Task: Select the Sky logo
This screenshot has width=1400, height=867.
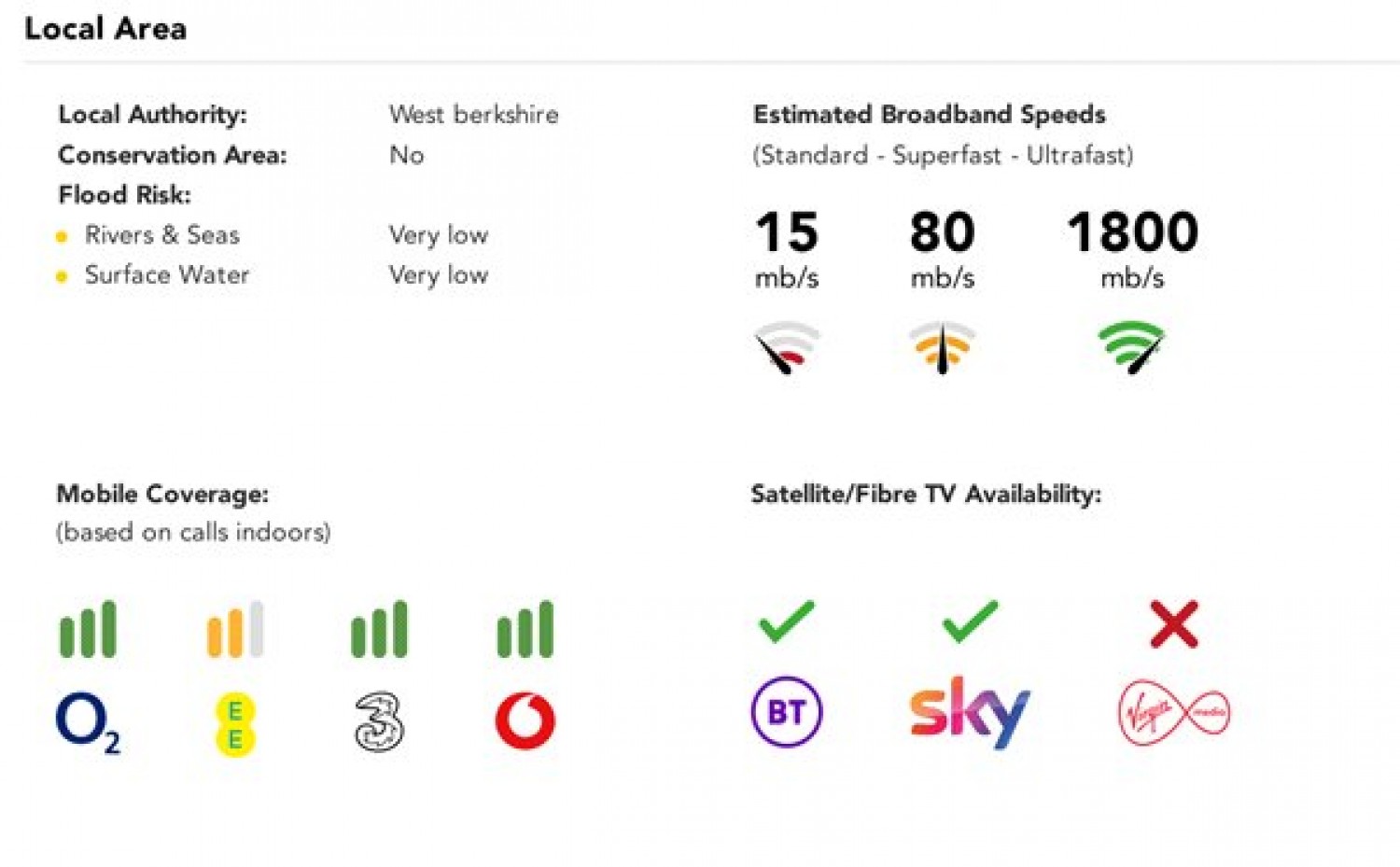Action: point(970,712)
